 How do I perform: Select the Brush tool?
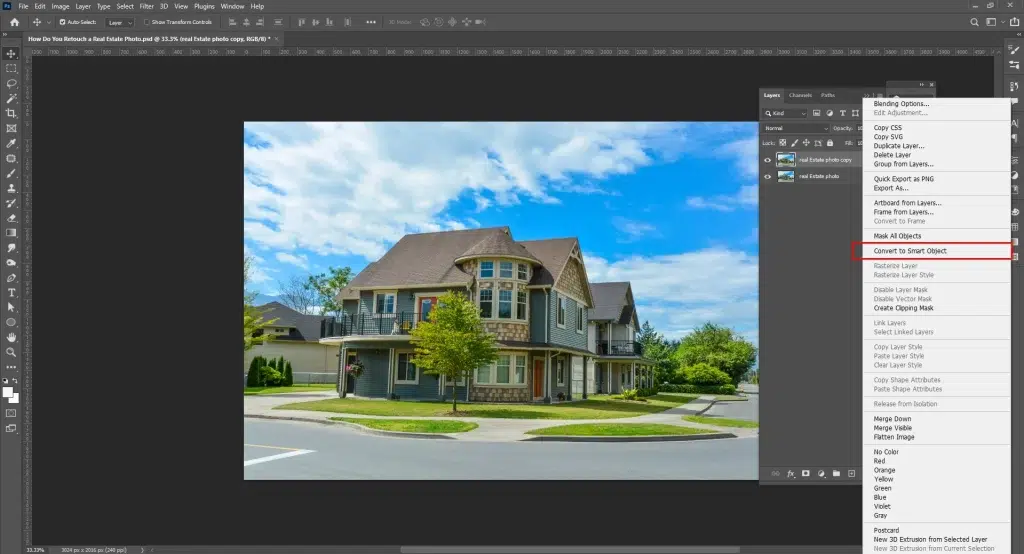[11, 174]
